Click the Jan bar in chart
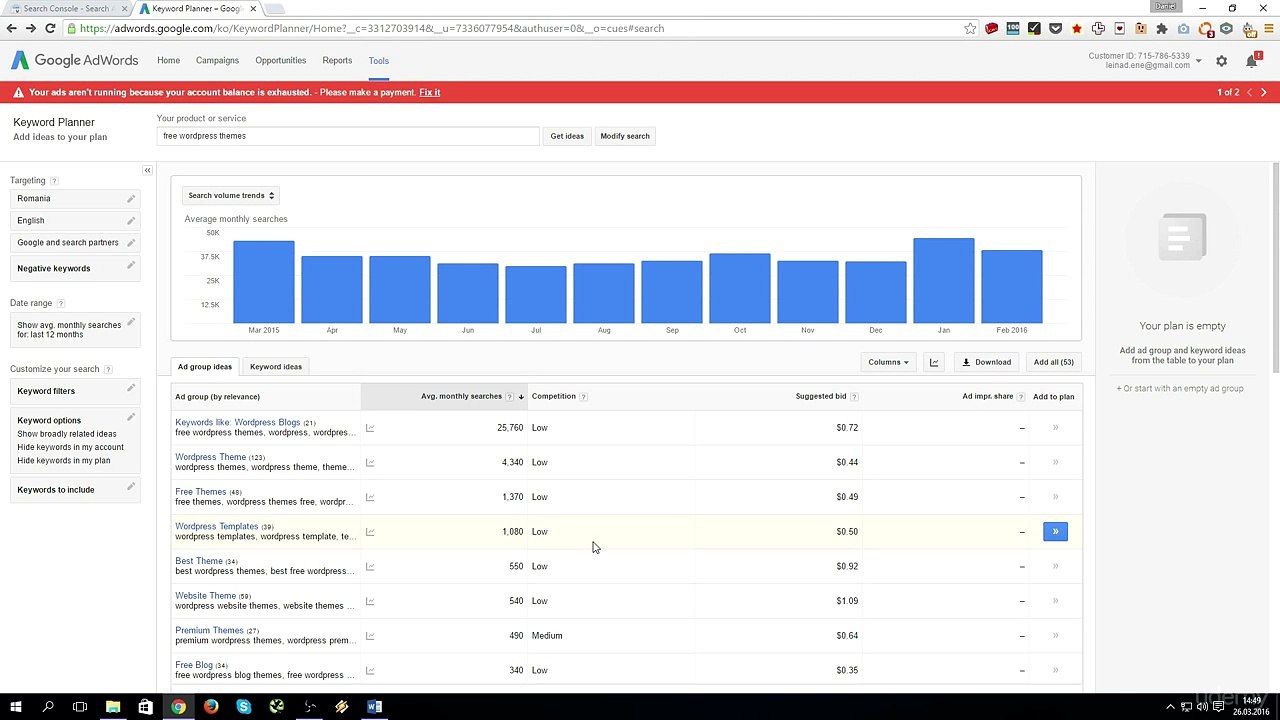The width and height of the screenshot is (1280, 720). coord(943,281)
